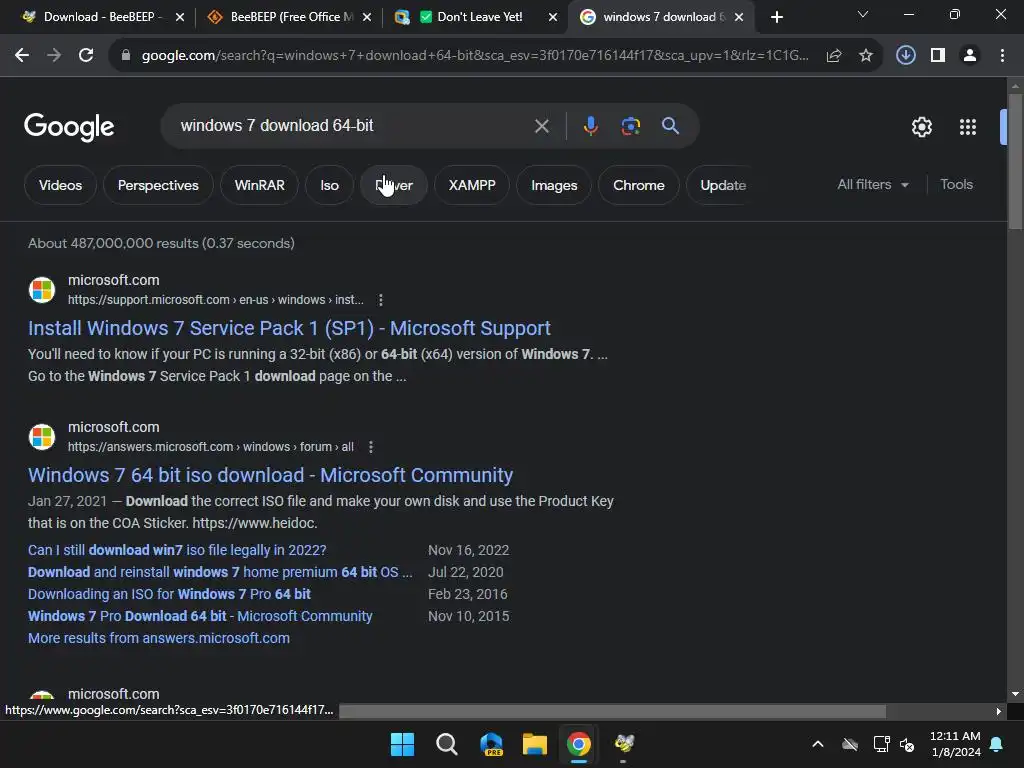The width and height of the screenshot is (1024, 768).
Task: Open BeeBEEP from the taskbar
Action: pyautogui.click(x=624, y=744)
